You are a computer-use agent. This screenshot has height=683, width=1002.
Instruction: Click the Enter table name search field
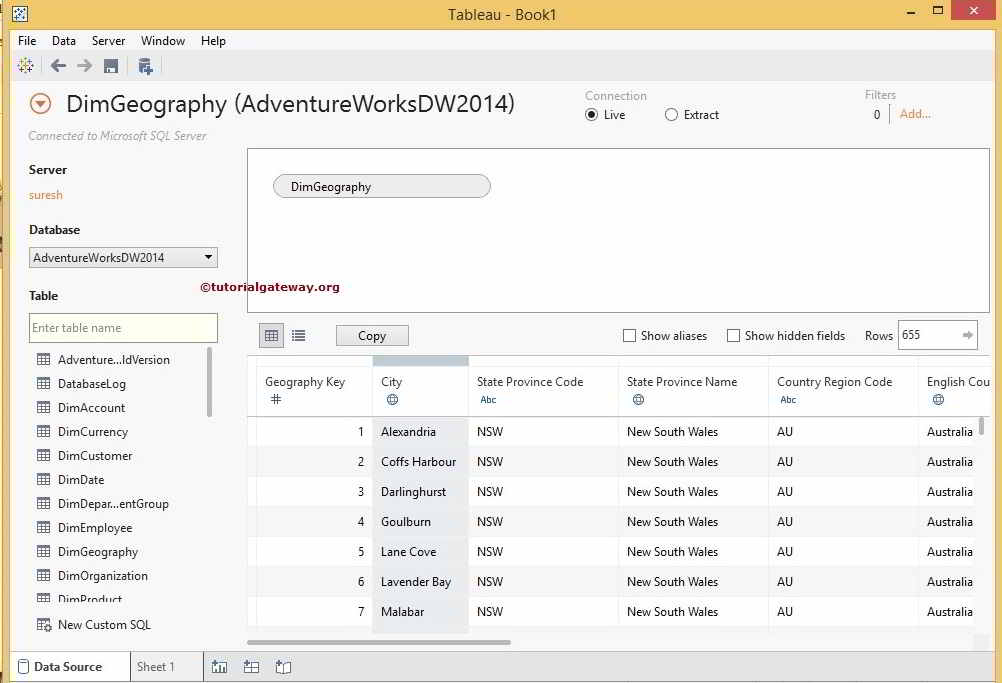pos(123,328)
